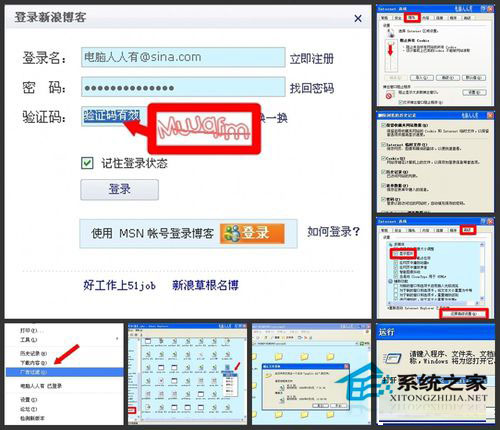This screenshot has width=500, height=430.
Task: Click the 登录名 username input field
Action: (183, 57)
